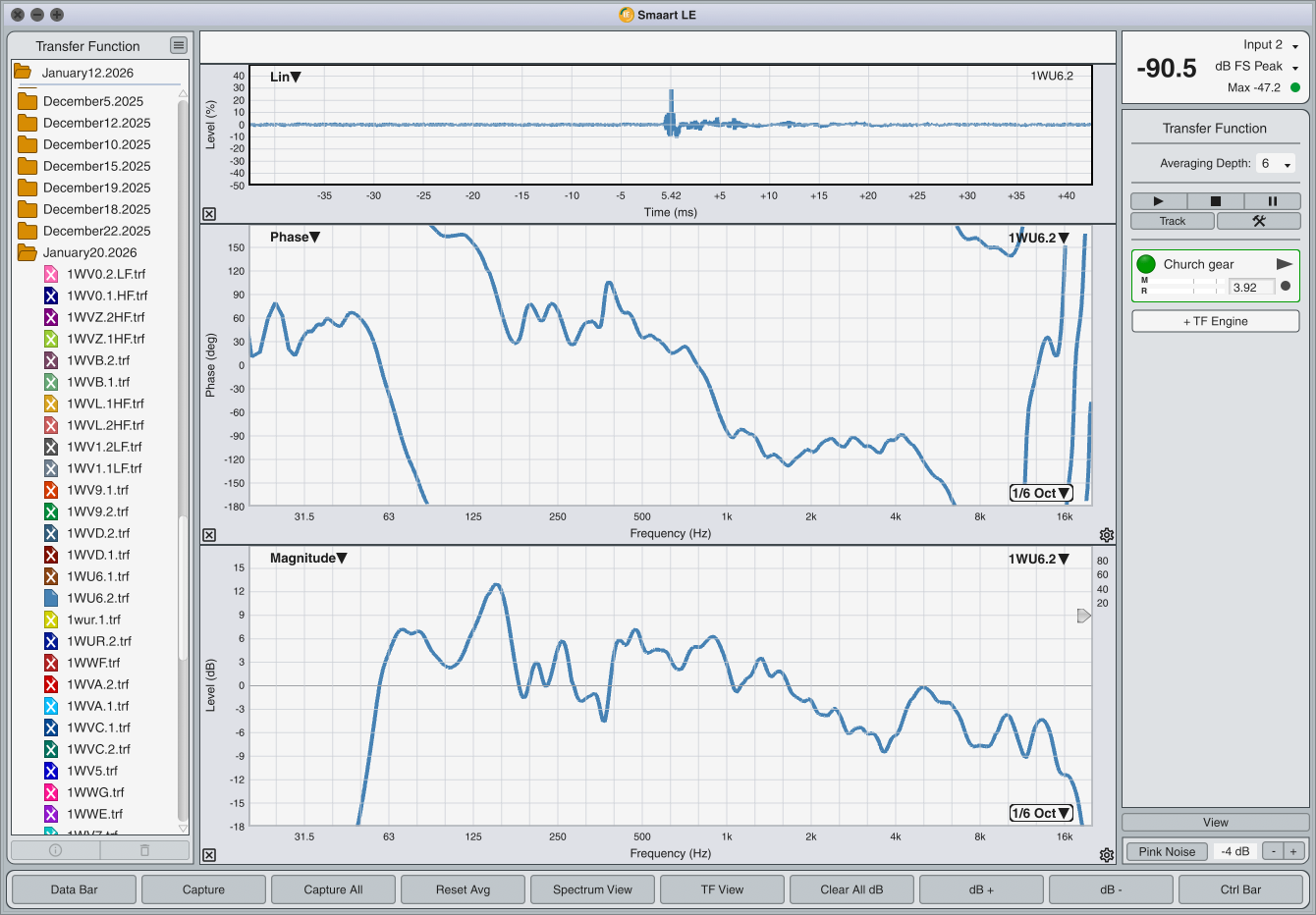The image size is (1316, 915).
Task: Click the Spectrum View button
Action: point(592,889)
